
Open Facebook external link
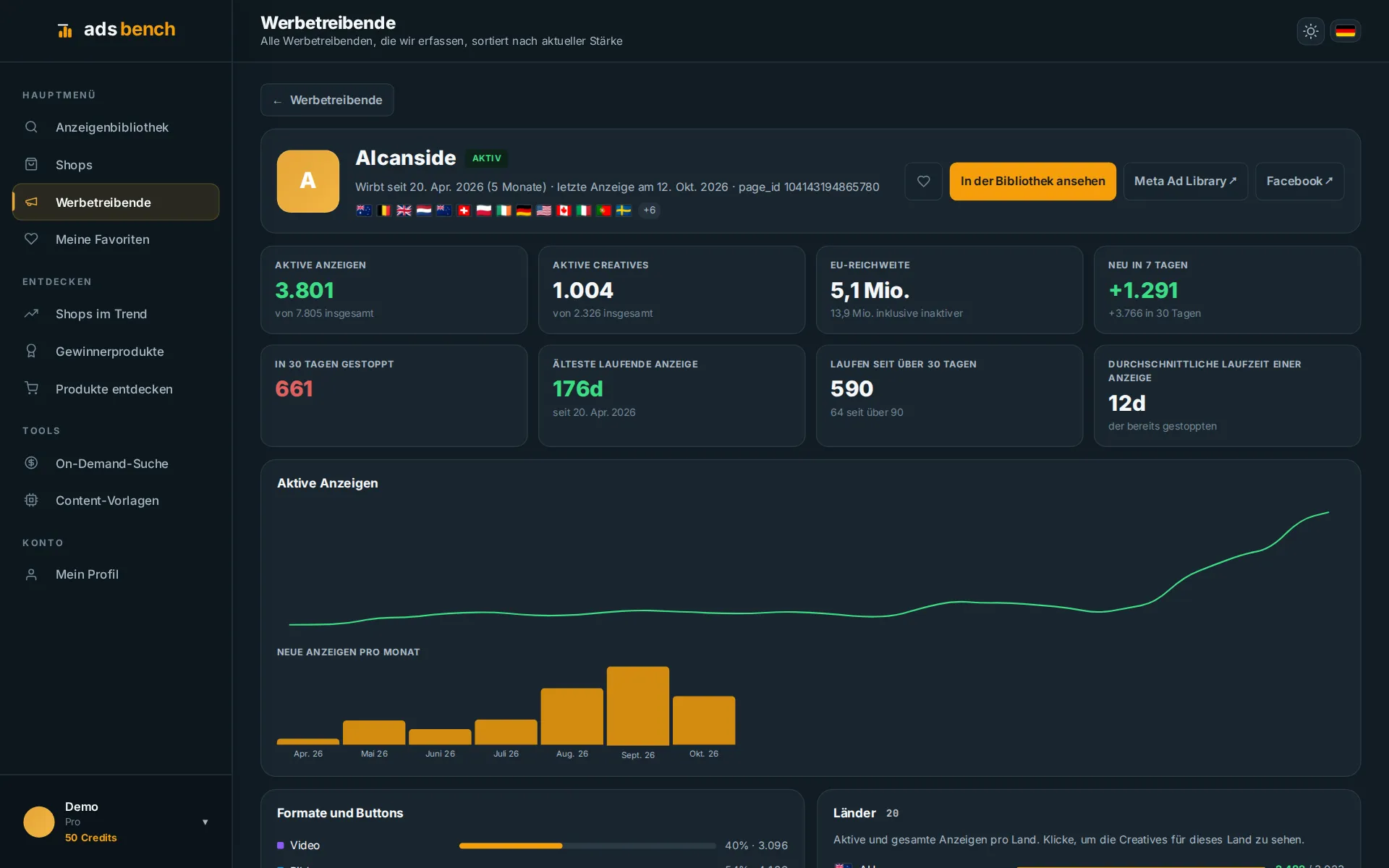click(x=1299, y=182)
